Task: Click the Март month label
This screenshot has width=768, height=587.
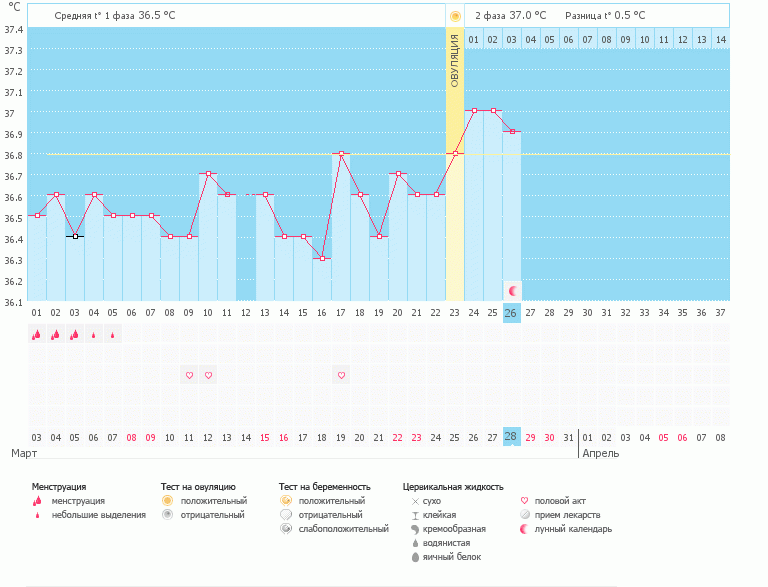Action: click(x=24, y=453)
